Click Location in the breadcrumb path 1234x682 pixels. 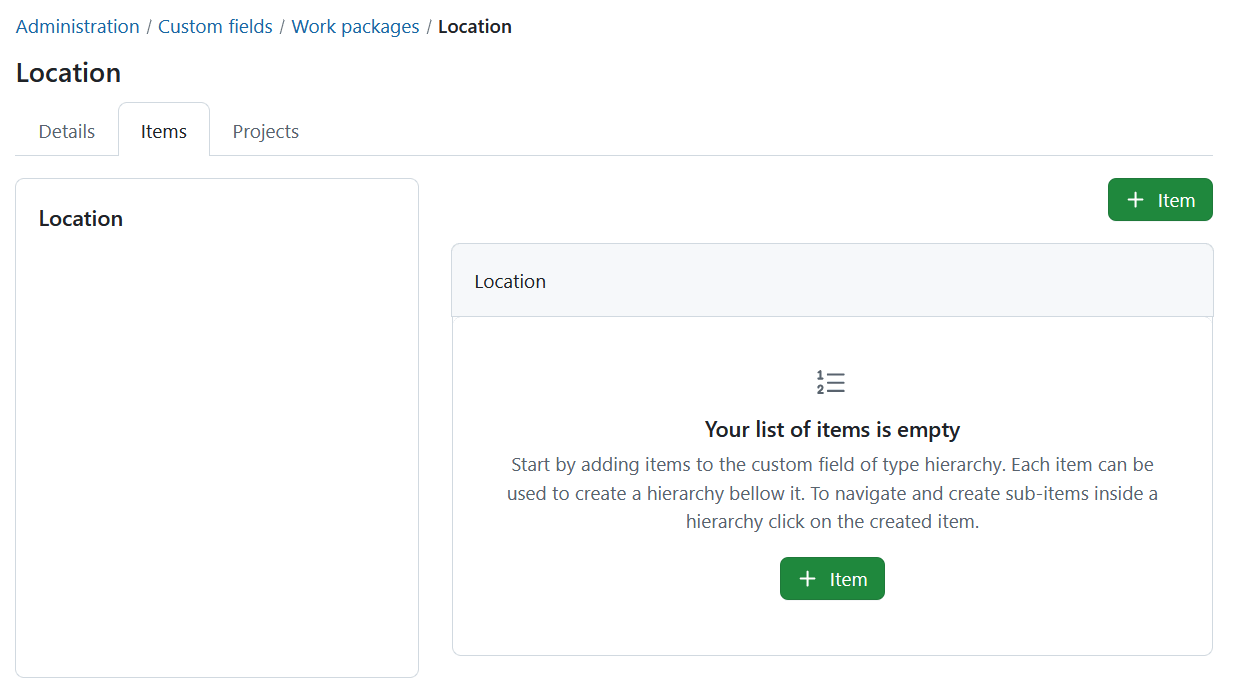click(475, 26)
